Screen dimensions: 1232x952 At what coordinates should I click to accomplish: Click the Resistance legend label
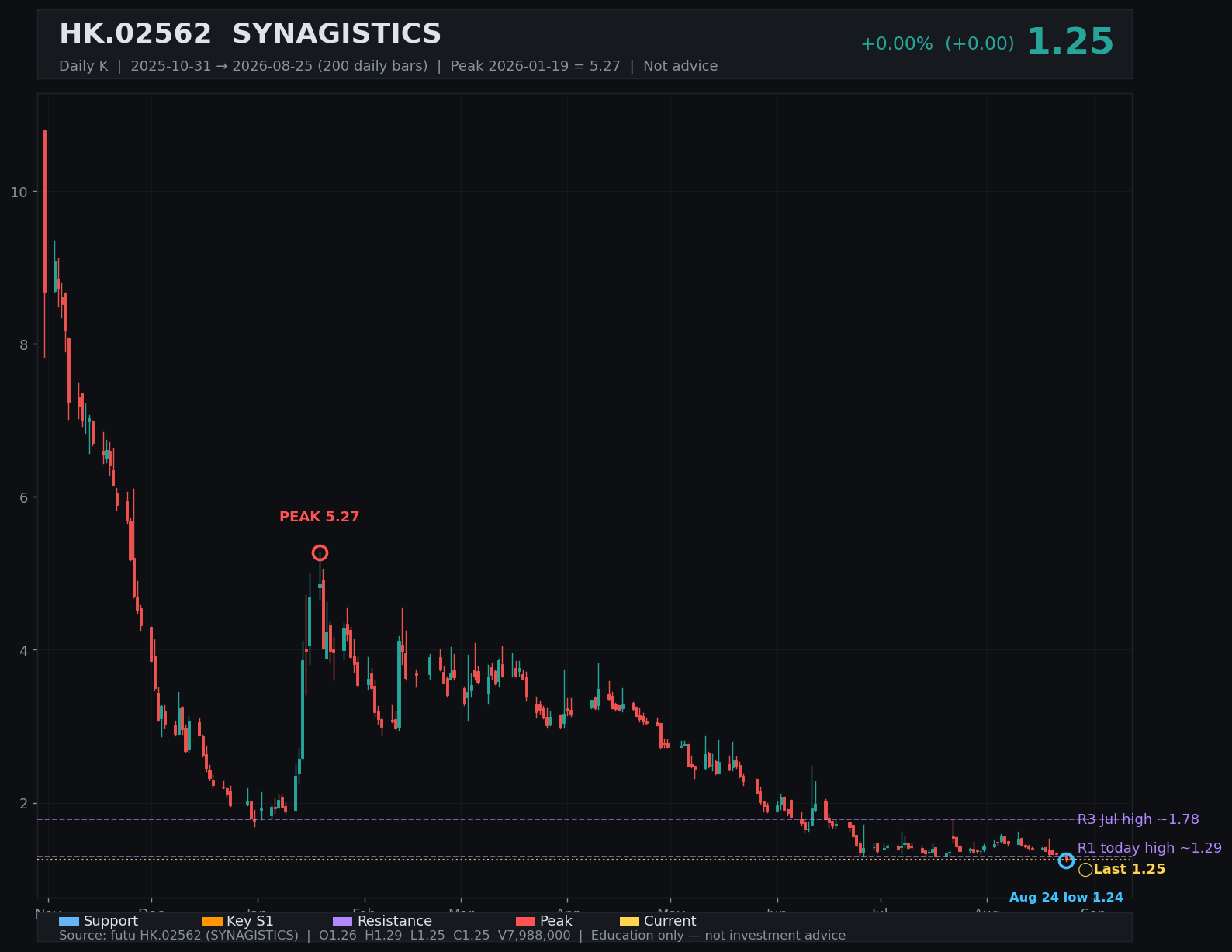(x=394, y=921)
